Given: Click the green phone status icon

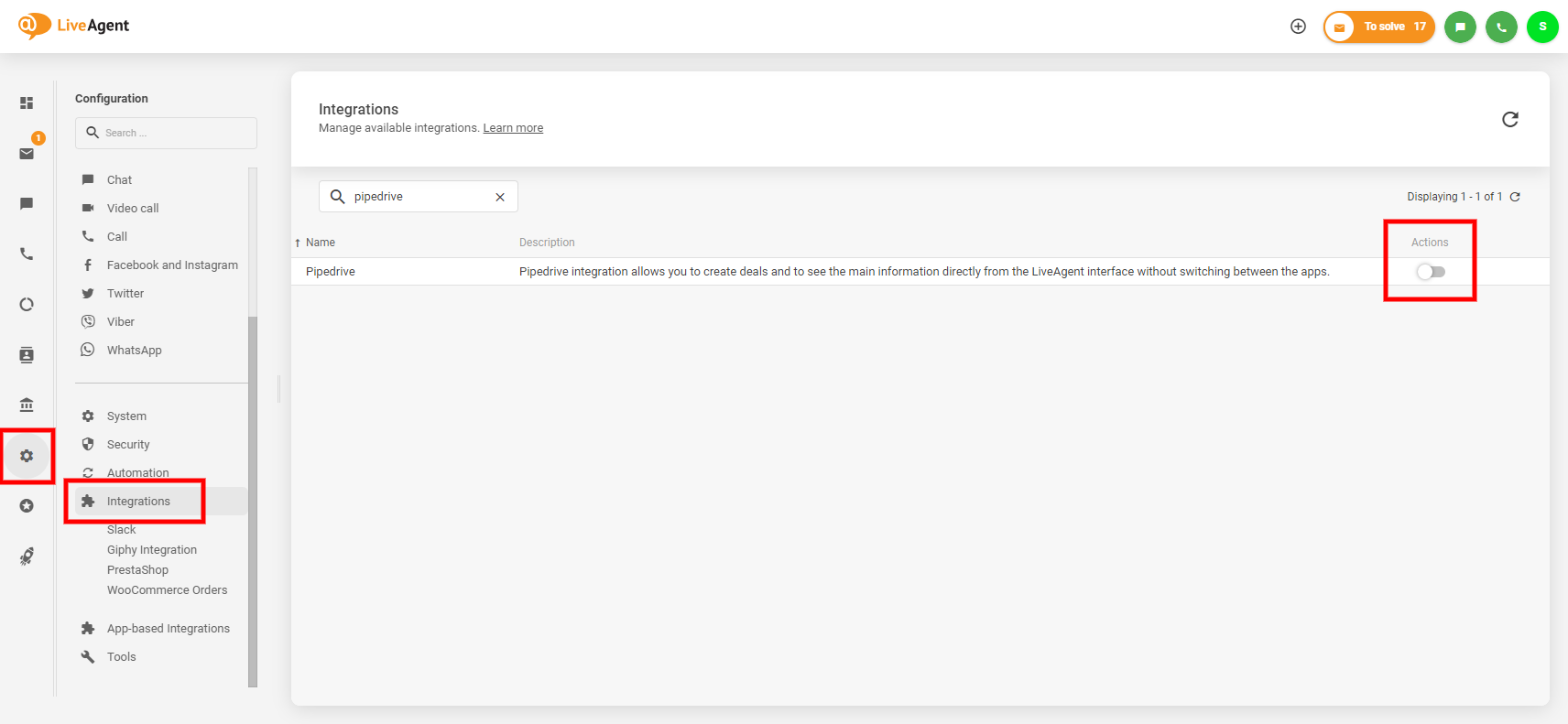Looking at the screenshot, I should pyautogui.click(x=1501, y=27).
